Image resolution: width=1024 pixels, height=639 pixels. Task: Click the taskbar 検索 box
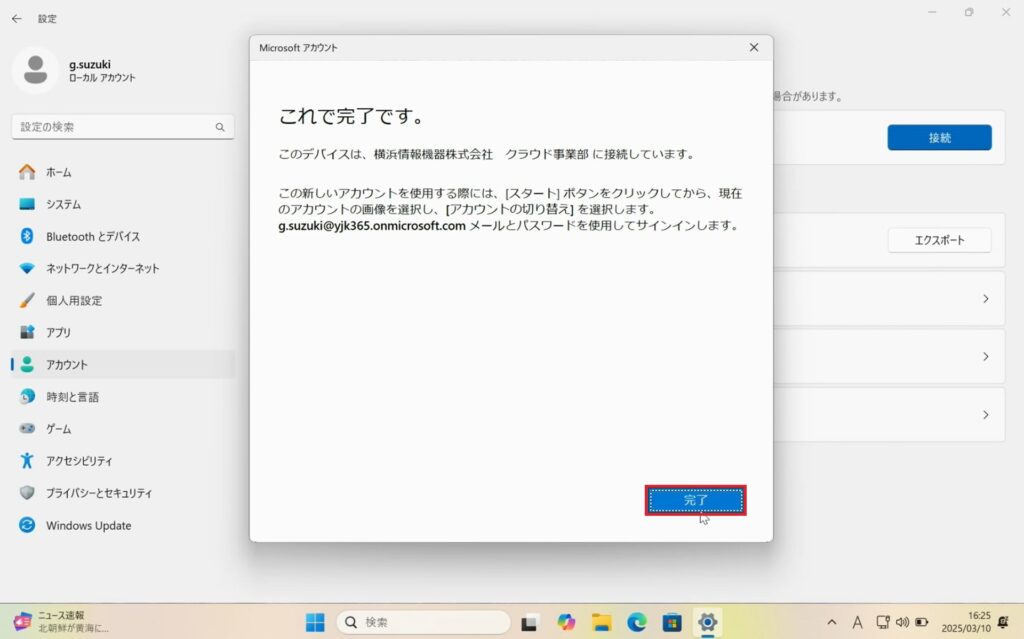(x=423, y=622)
